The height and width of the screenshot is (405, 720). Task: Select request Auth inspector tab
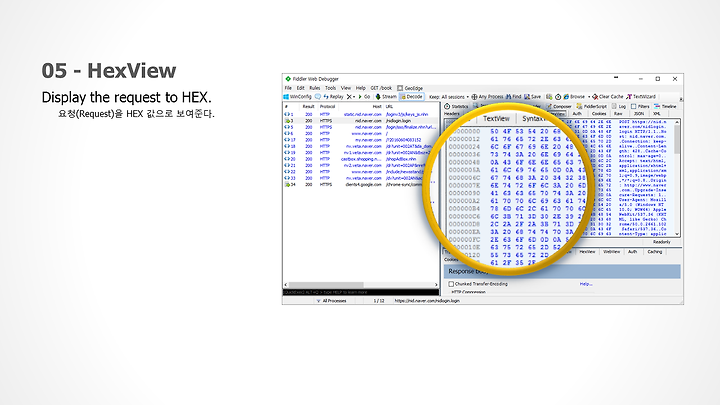pos(577,113)
